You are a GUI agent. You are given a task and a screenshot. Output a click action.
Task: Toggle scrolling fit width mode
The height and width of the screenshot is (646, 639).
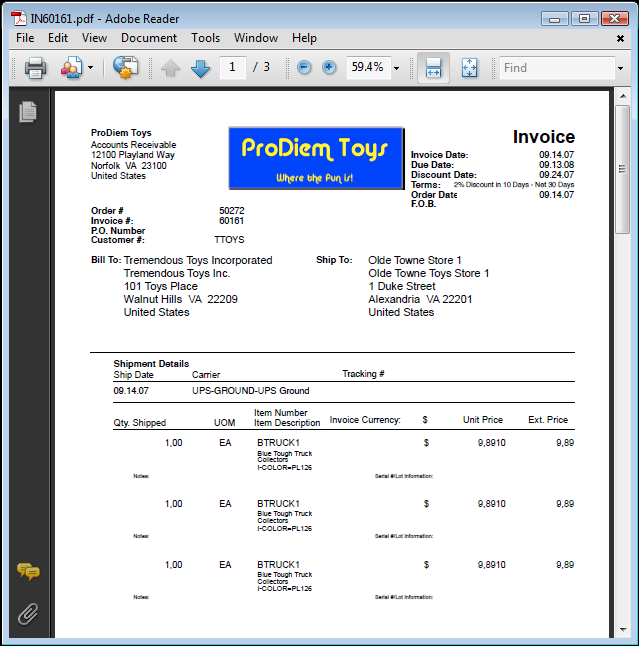click(x=433, y=68)
